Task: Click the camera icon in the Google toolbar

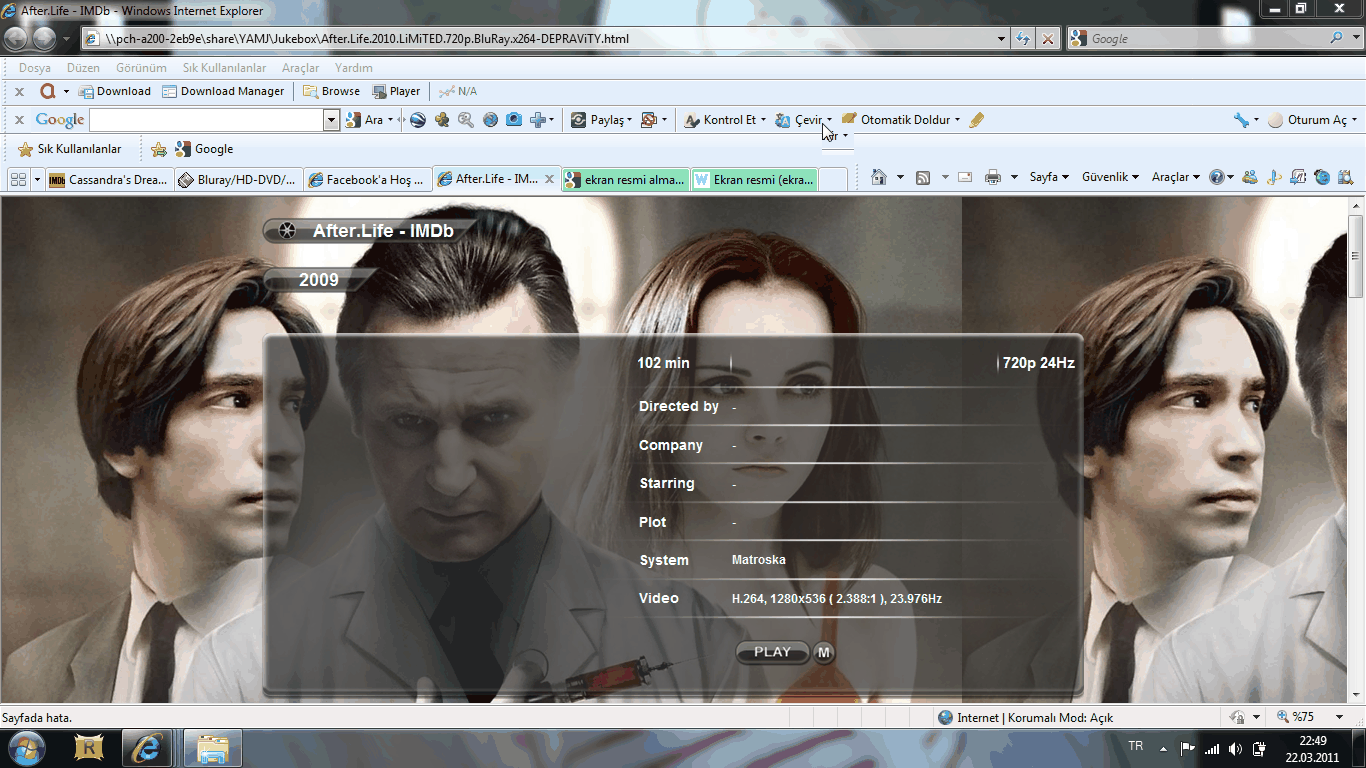Action: [x=514, y=120]
